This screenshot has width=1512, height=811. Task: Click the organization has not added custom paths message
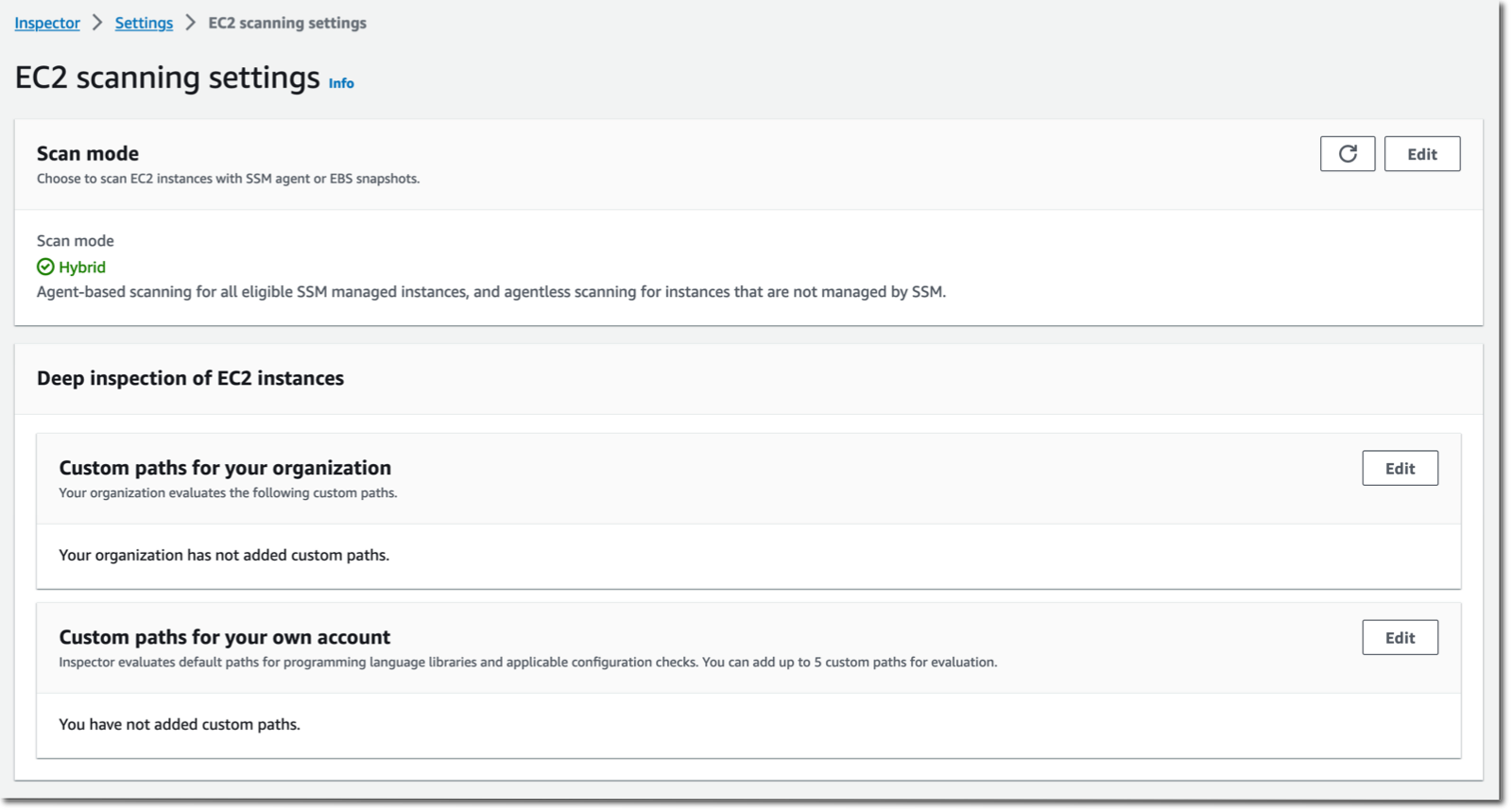pyautogui.click(x=223, y=555)
